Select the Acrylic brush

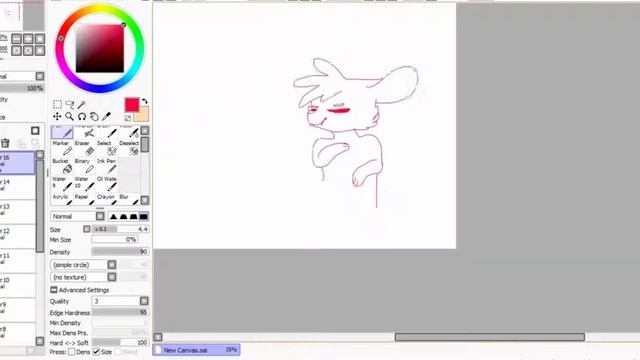pos(62,199)
